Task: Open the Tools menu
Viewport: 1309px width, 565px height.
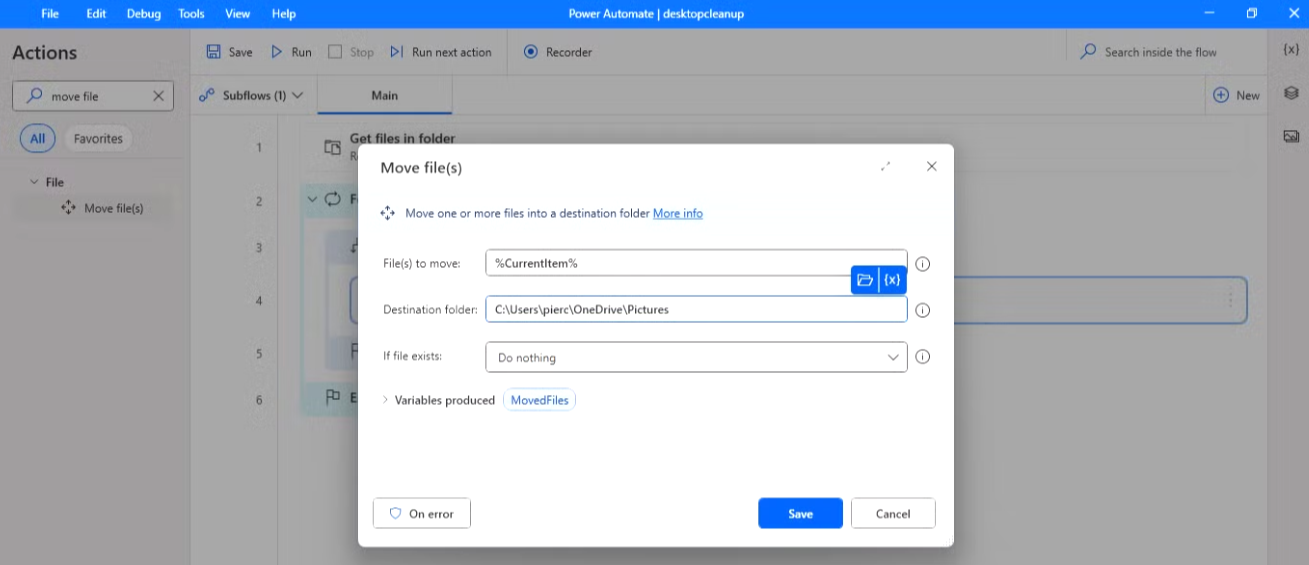Action: coord(191,14)
